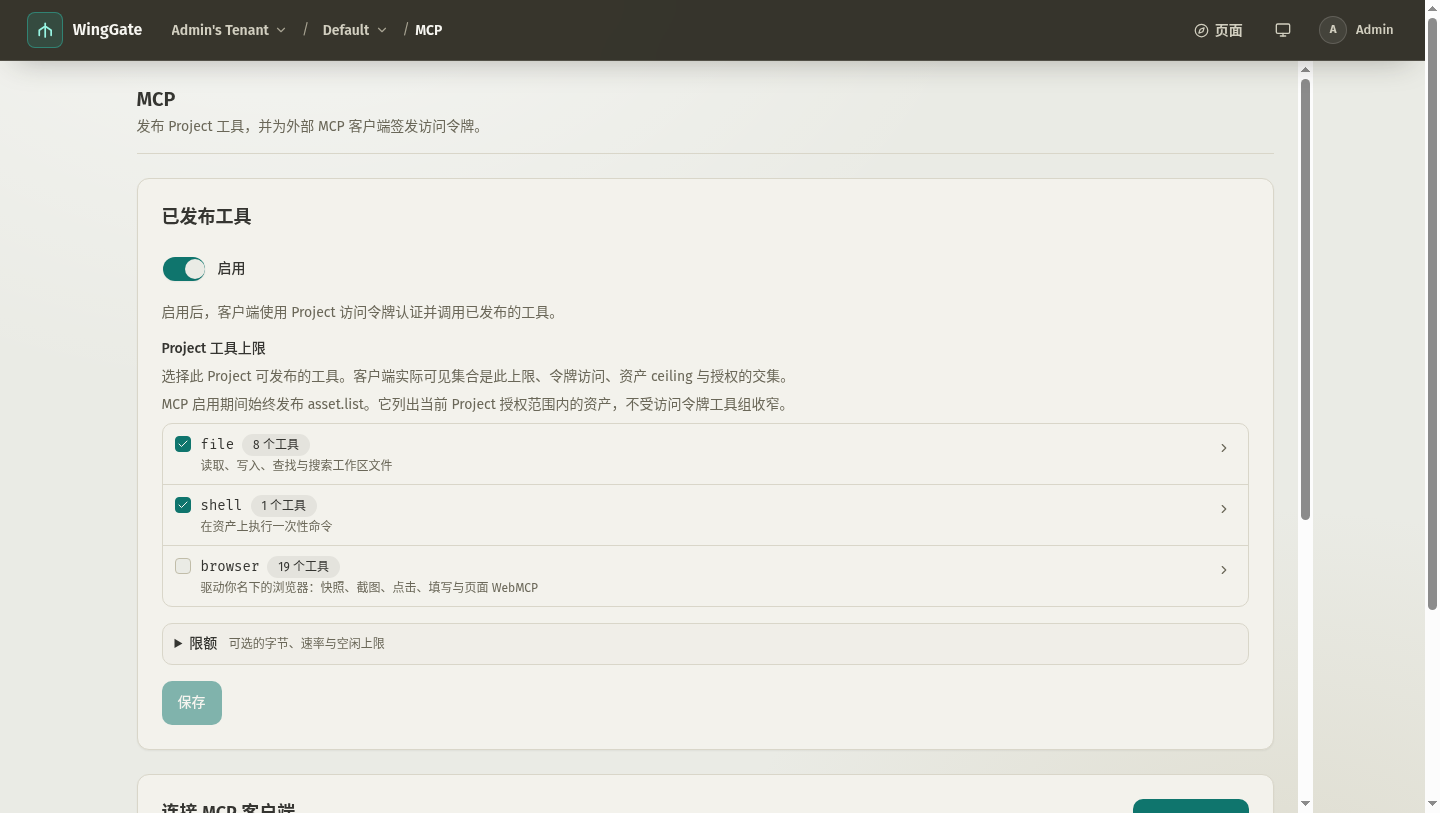Click '可选的字节、速率与空闲上限' hint text
Image resolution: width=1440 pixels, height=813 pixels.
[307, 643]
